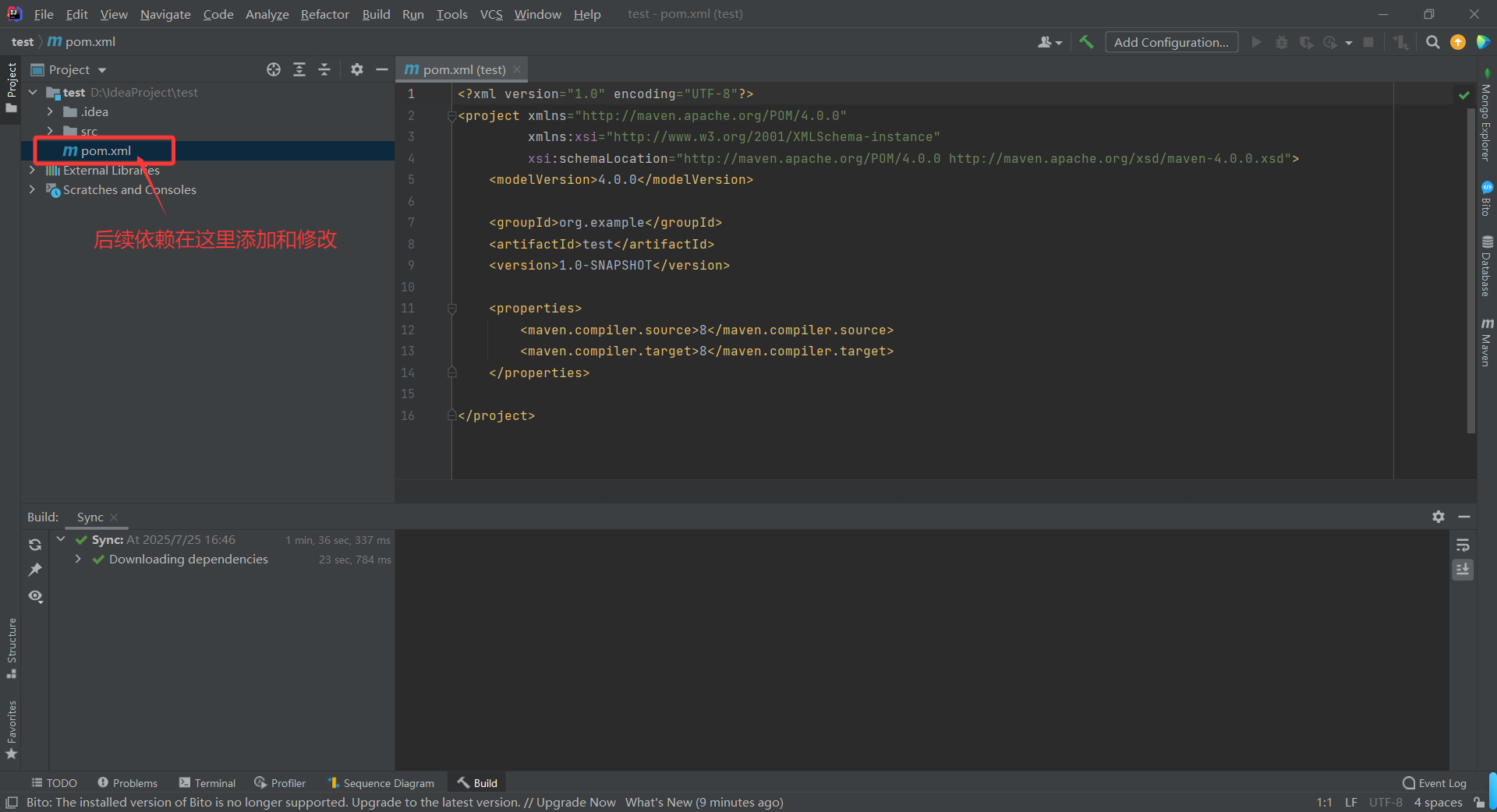Open Build panel settings gear icon

pyautogui.click(x=1439, y=517)
